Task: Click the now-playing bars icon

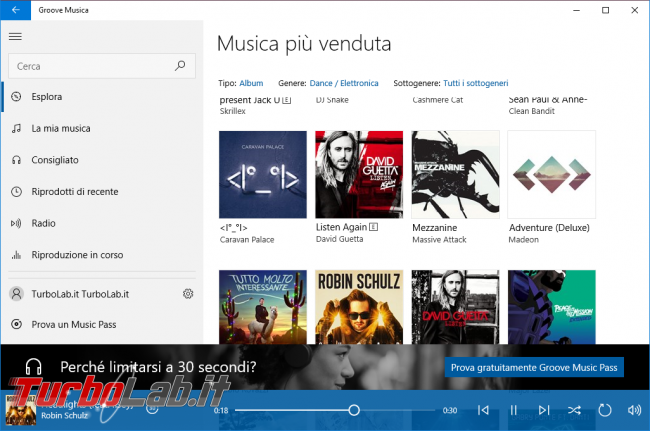Action: pos(16,255)
